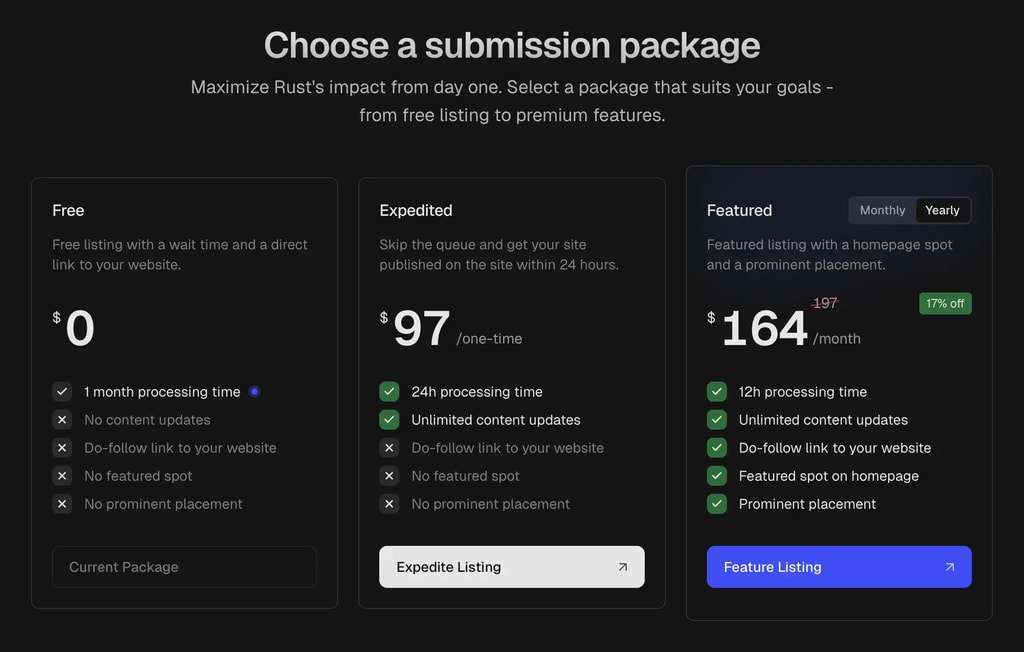Click X icon beside No content updates
Image resolution: width=1024 pixels, height=652 pixels.
[62, 420]
